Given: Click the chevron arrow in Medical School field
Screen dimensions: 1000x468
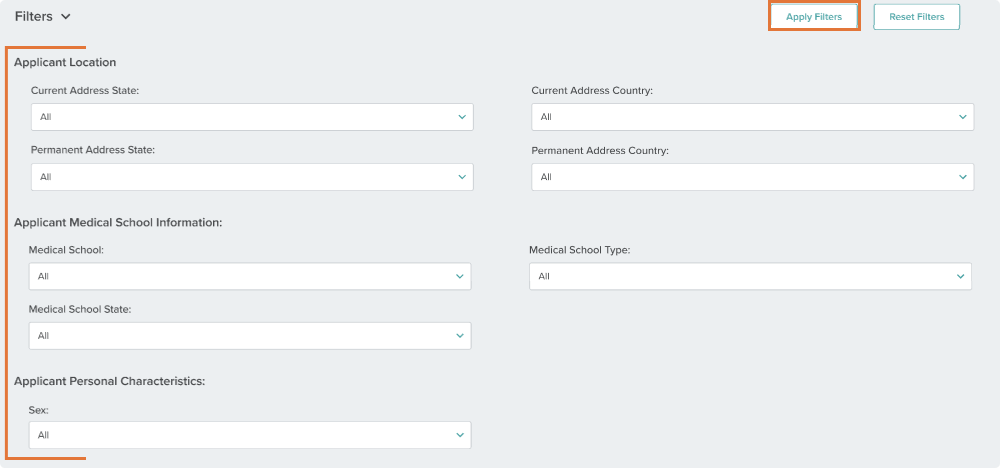Looking at the screenshot, I should [x=459, y=276].
